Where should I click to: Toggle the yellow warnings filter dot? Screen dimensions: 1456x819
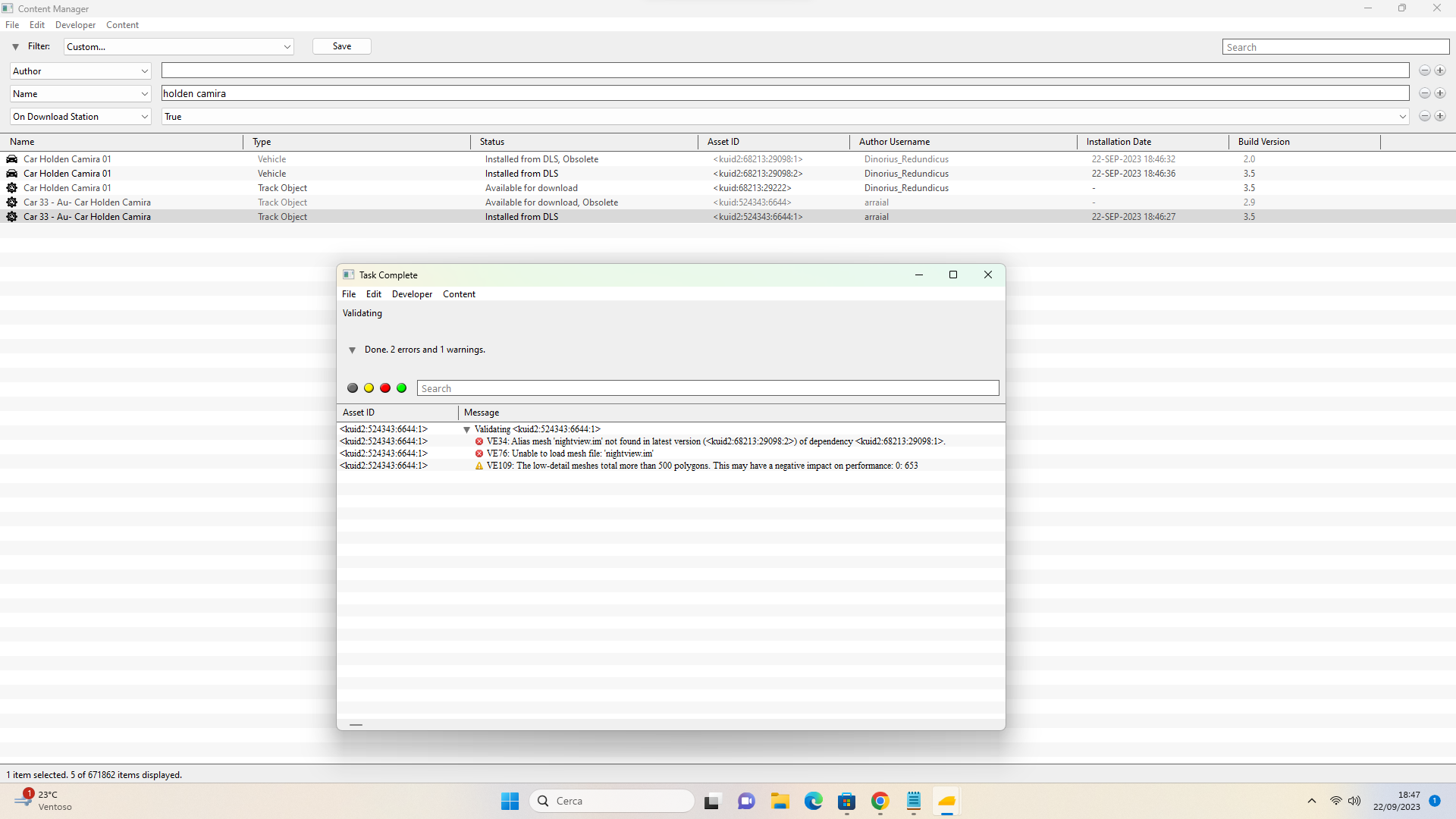[x=369, y=388]
